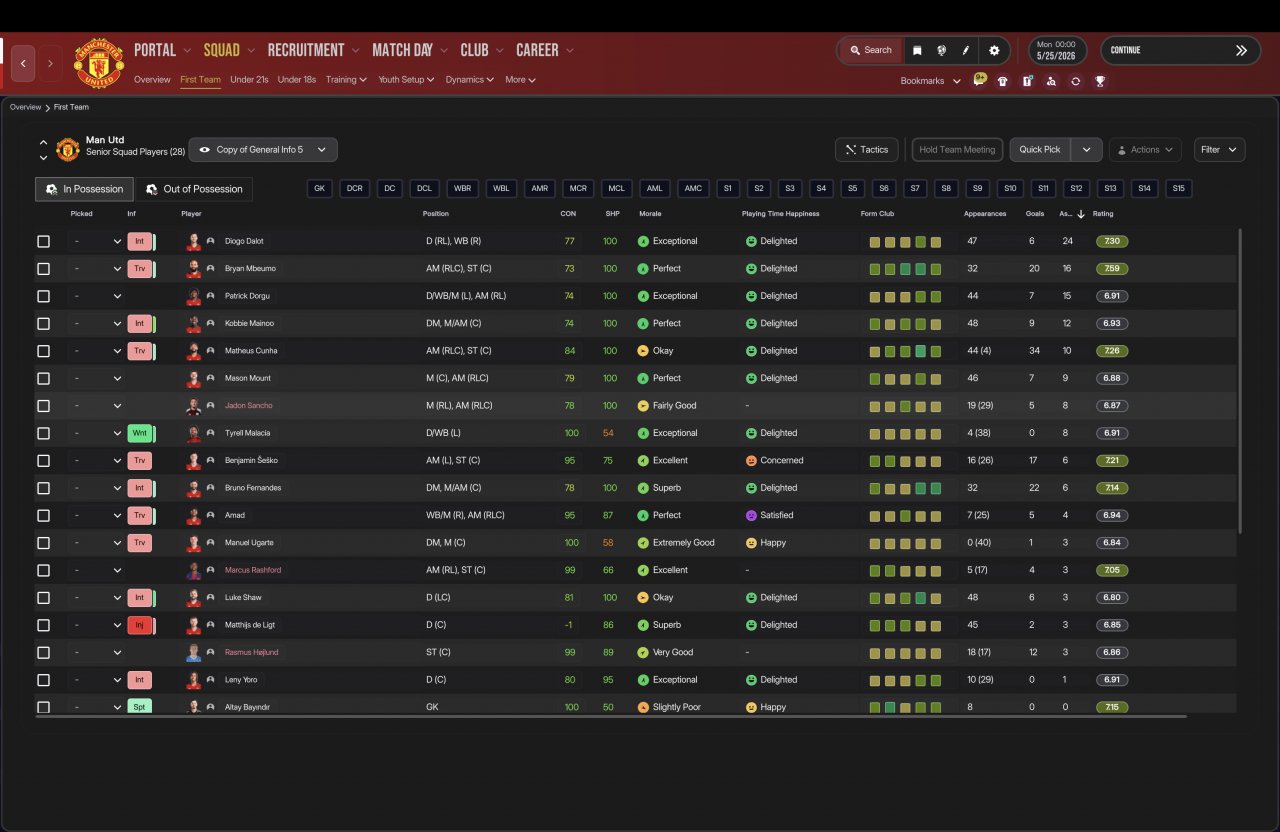Click the trophy icon in bookmarks bar
This screenshot has height=832, width=1280.
(1100, 81)
